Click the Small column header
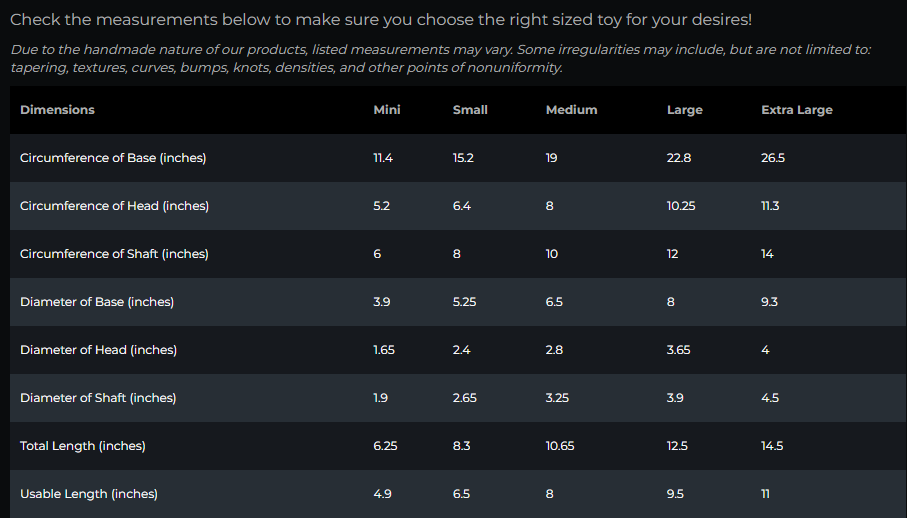 pos(470,110)
